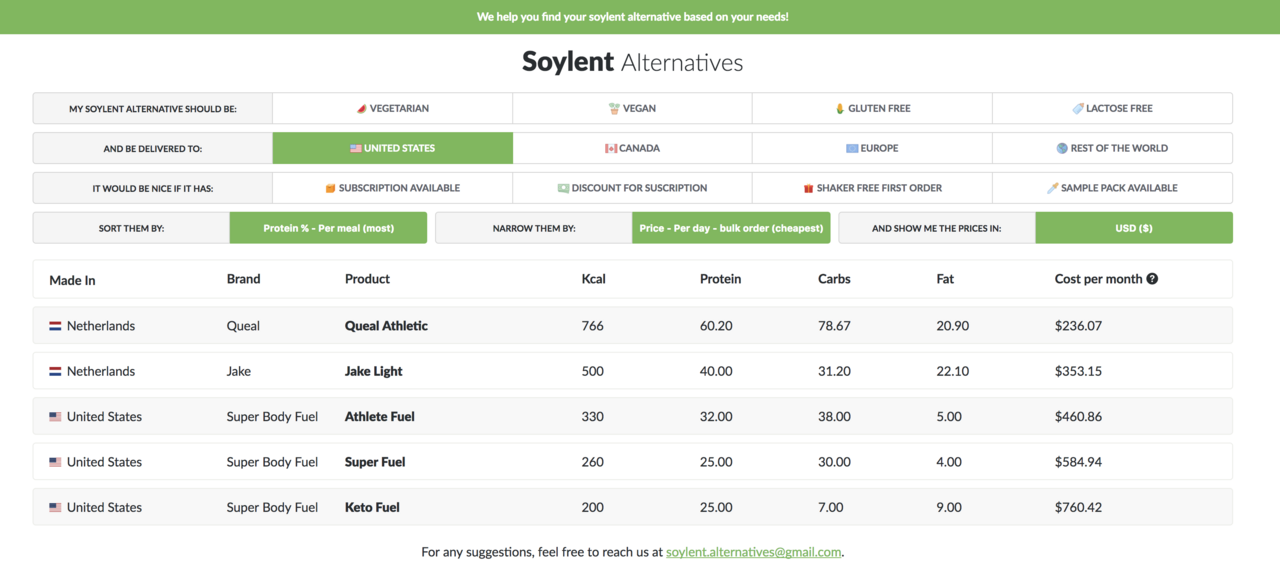Click the US flag in Athlete Fuel row
The image size is (1280, 570).
point(55,417)
